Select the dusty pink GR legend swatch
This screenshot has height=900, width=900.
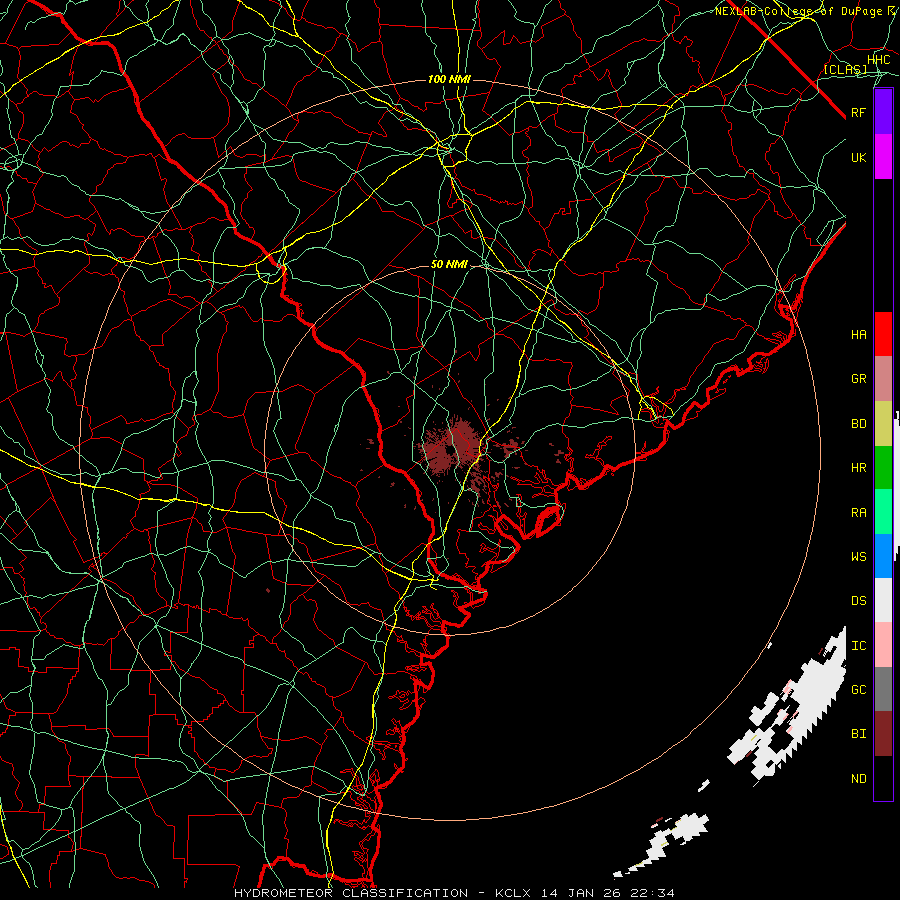coord(883,378)
